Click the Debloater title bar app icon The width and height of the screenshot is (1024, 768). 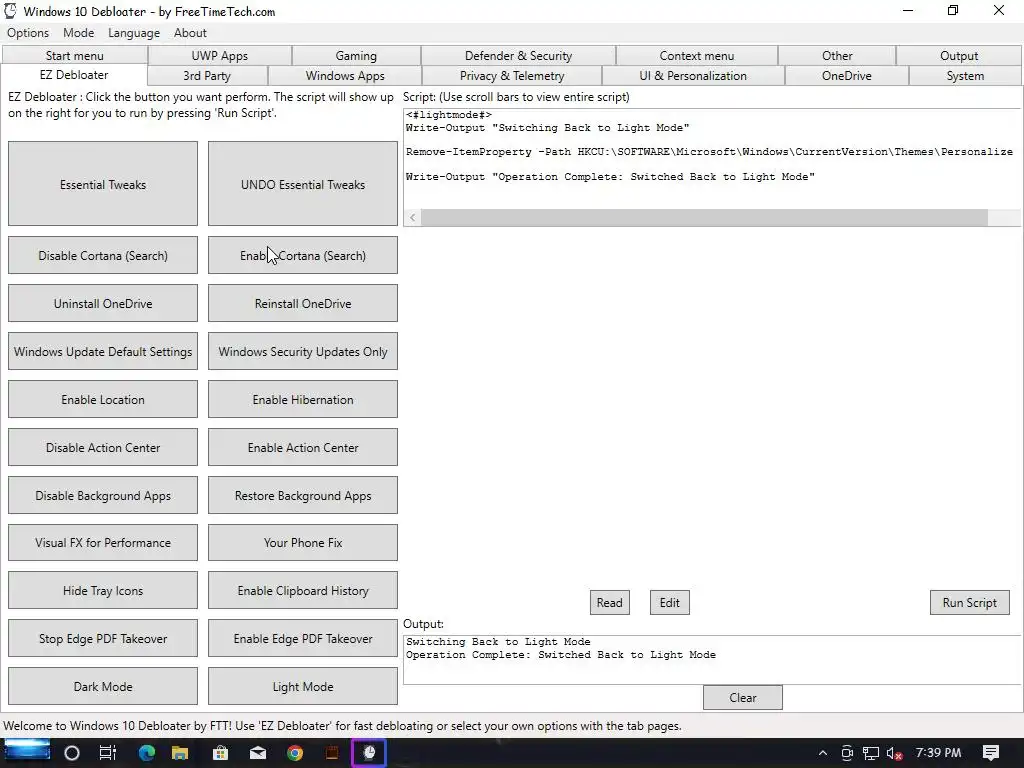10,11
